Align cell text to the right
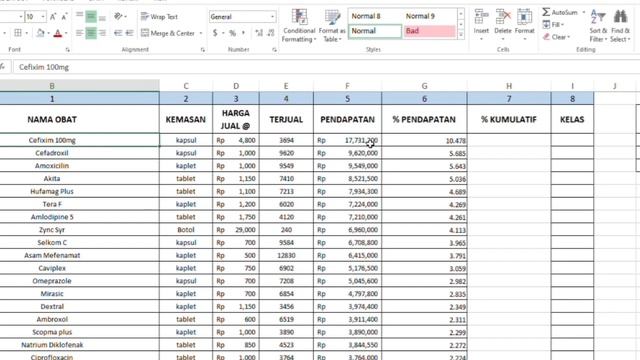640x360 pixels. point(102,33)
